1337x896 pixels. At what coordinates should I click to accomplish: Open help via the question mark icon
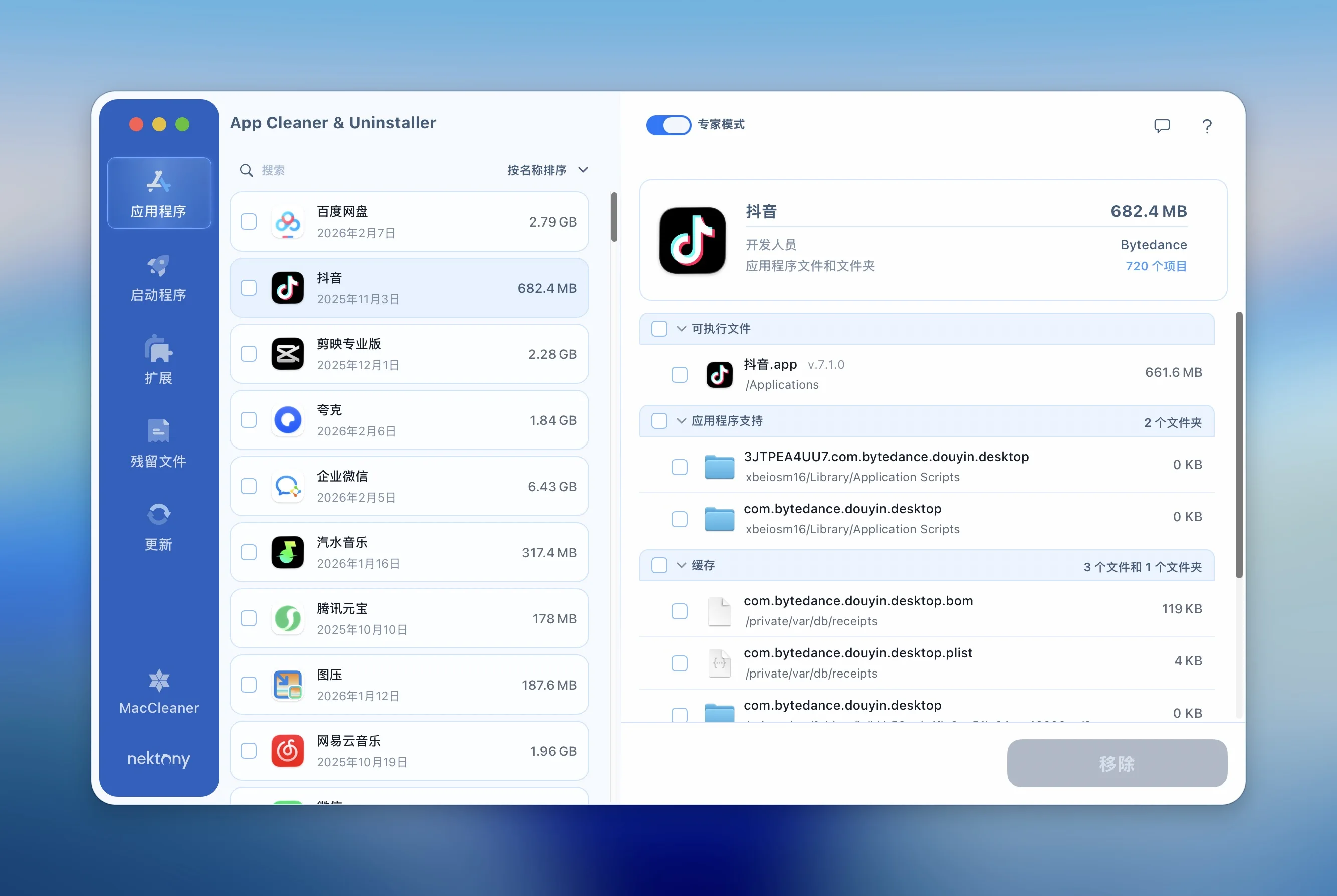[1207, 126]
